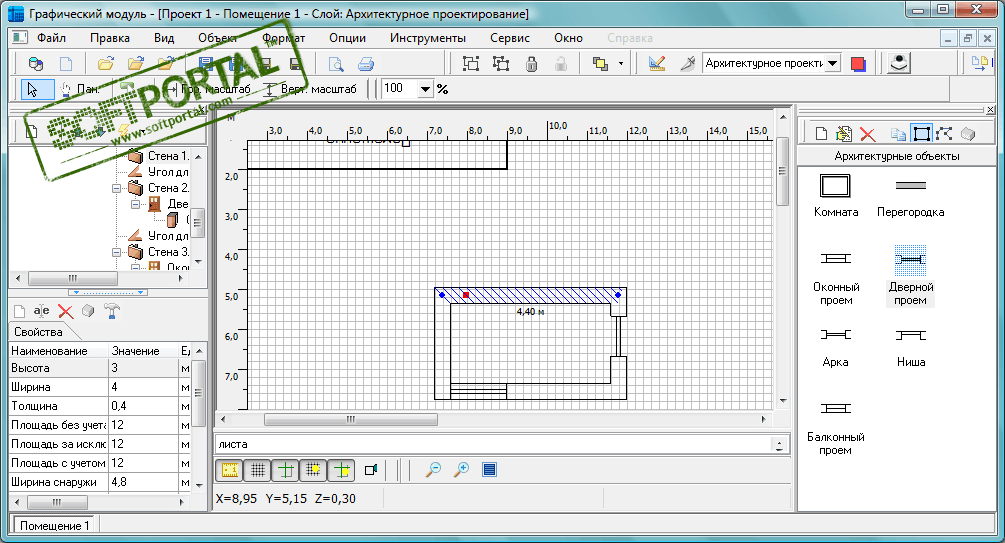1005x543 pixels.
Task: Click the red node on the hatched wall
Action: [466, 295]
